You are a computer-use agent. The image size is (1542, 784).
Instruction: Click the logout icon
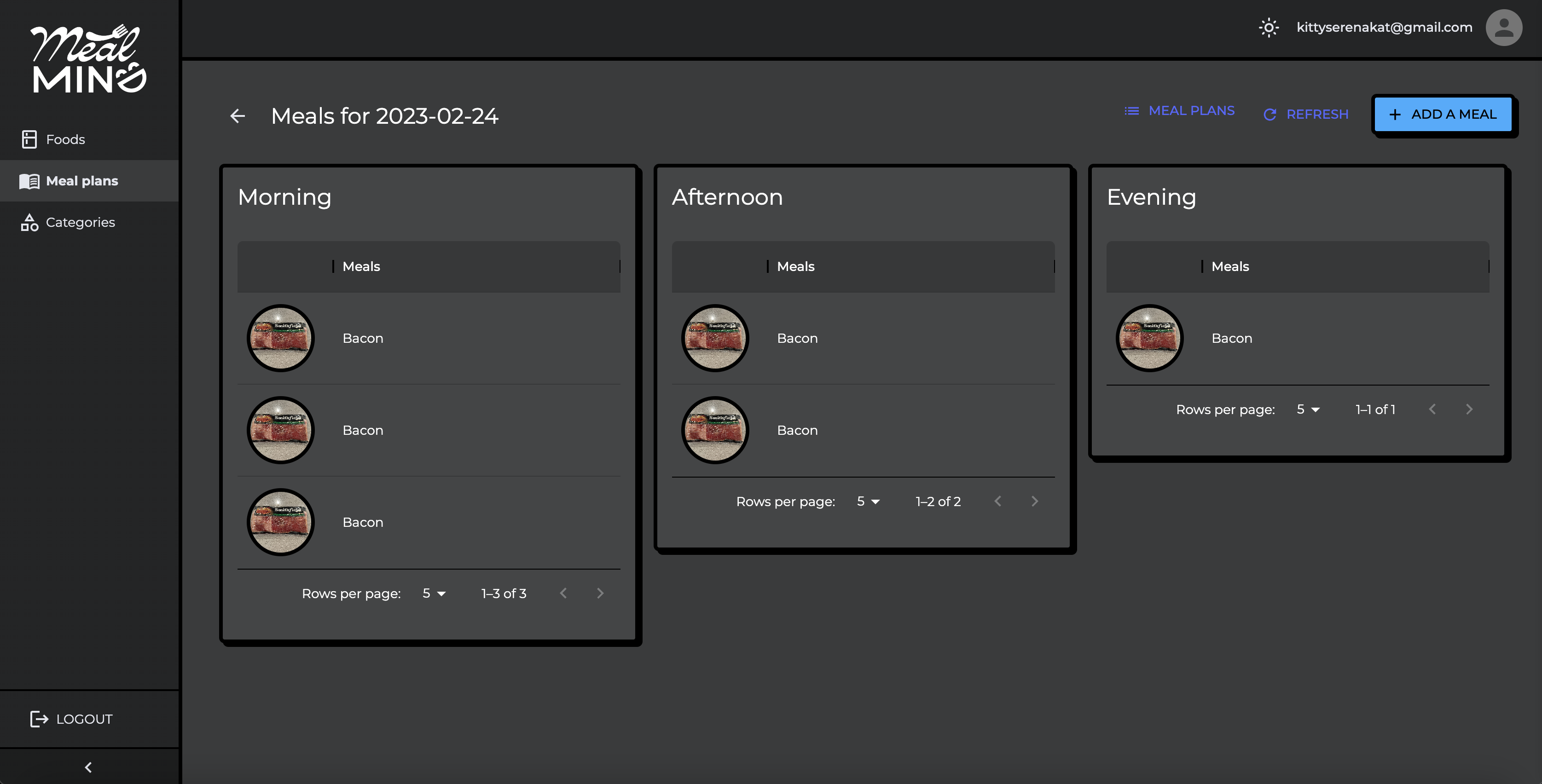click(x=39, y=719)
